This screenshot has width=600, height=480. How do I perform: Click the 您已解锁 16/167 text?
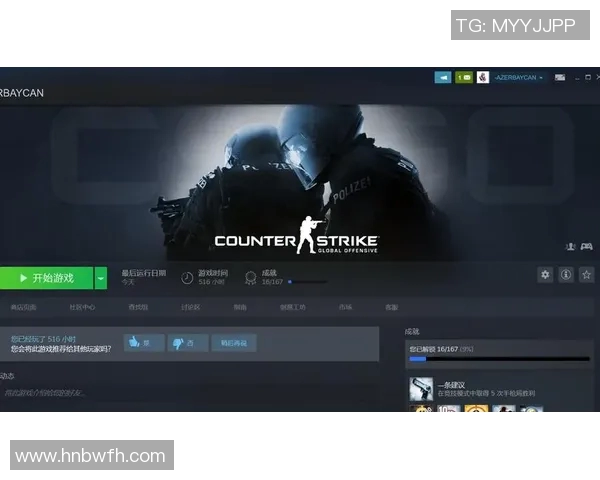[434, 349]
